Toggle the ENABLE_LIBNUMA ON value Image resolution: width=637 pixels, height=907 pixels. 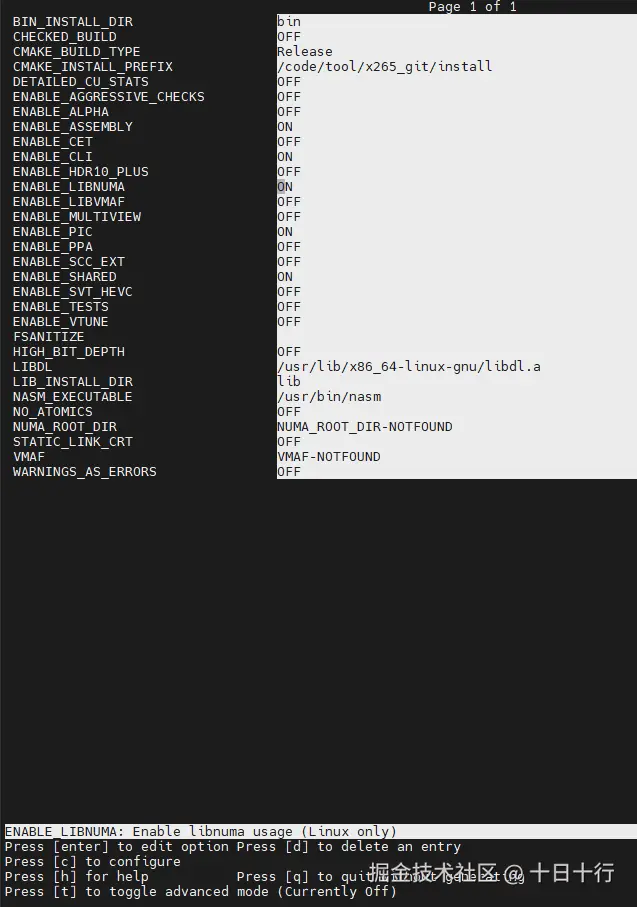(285, 187)
